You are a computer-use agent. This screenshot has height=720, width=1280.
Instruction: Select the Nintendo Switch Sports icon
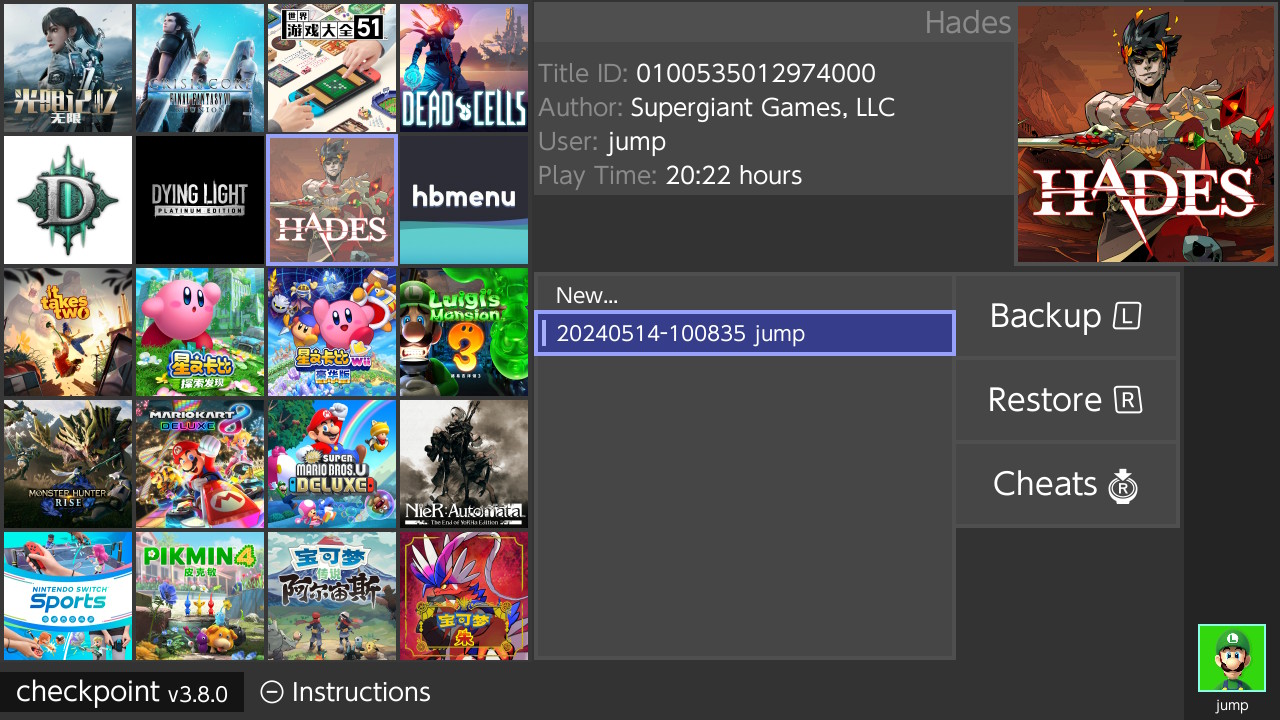[x=68, y=596]
